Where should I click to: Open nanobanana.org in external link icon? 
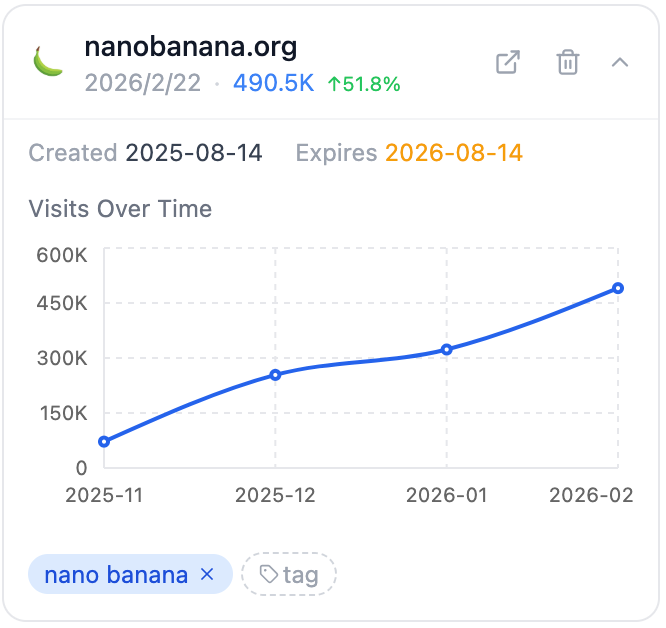tap(508, 62)
